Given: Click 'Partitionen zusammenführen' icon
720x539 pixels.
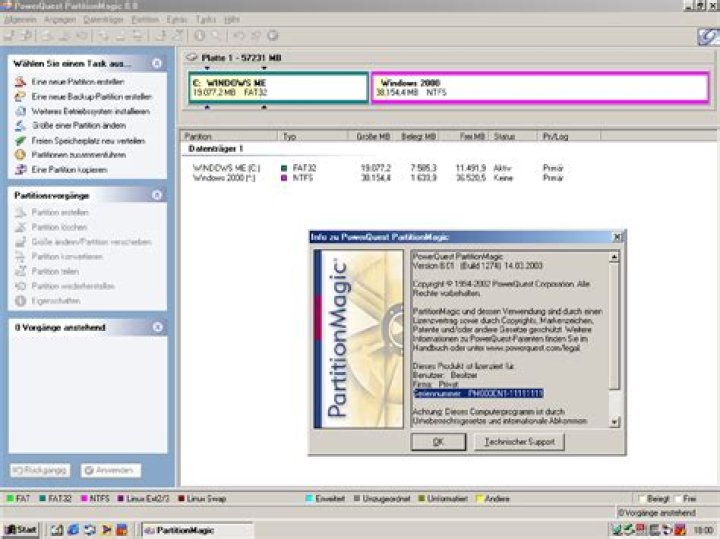Looking at the screenshot, I should (x=20, y=155).
